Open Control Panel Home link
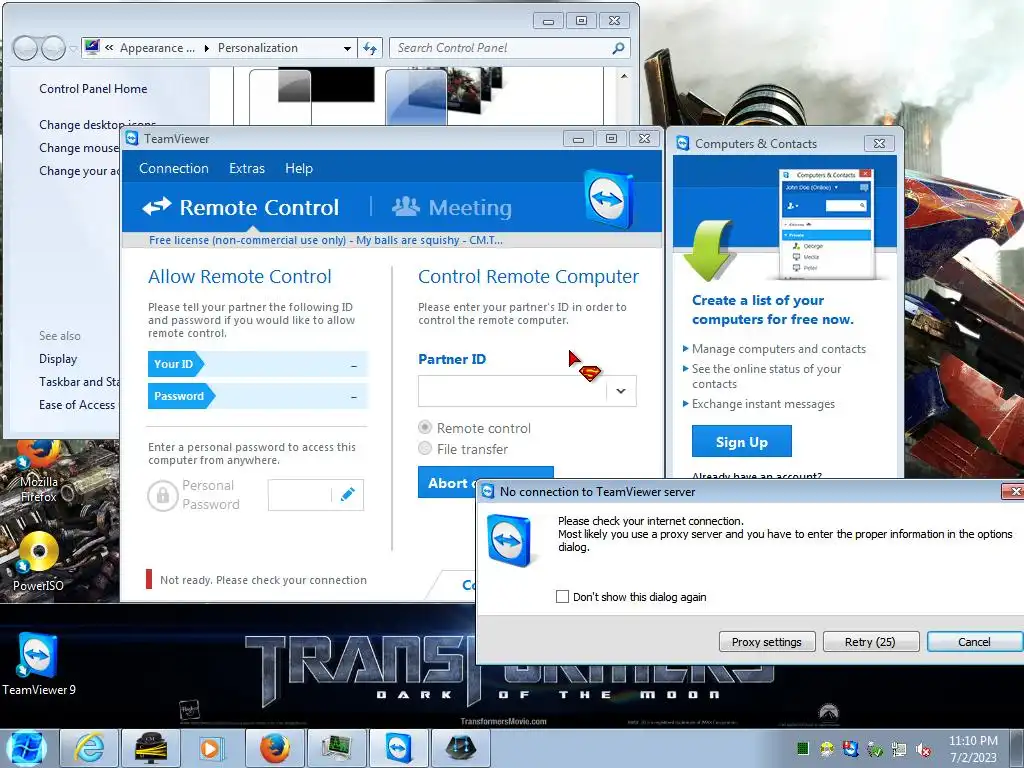 [x=93, y=89]
